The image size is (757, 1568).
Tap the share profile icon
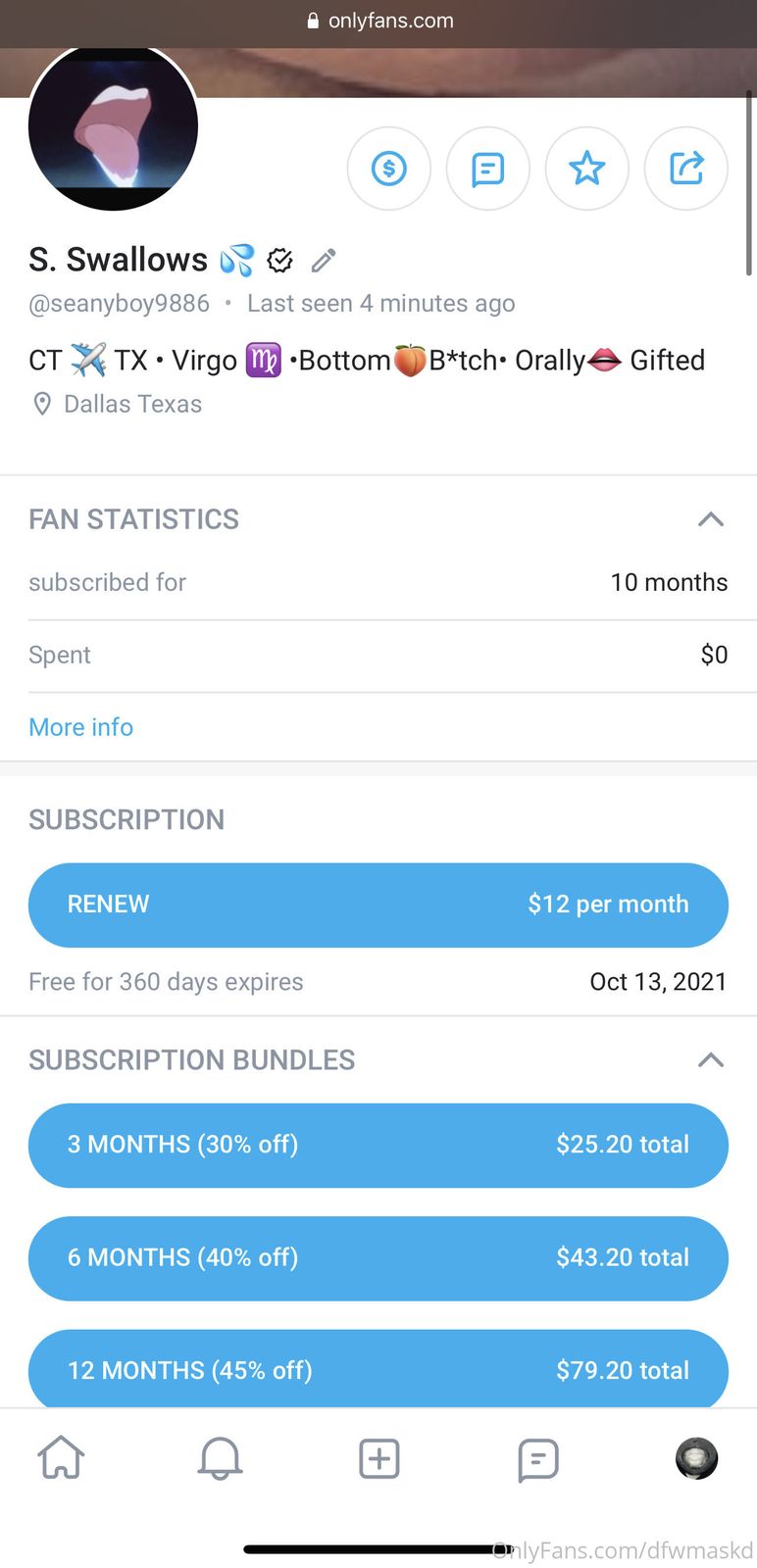click(x=686, y=169)
